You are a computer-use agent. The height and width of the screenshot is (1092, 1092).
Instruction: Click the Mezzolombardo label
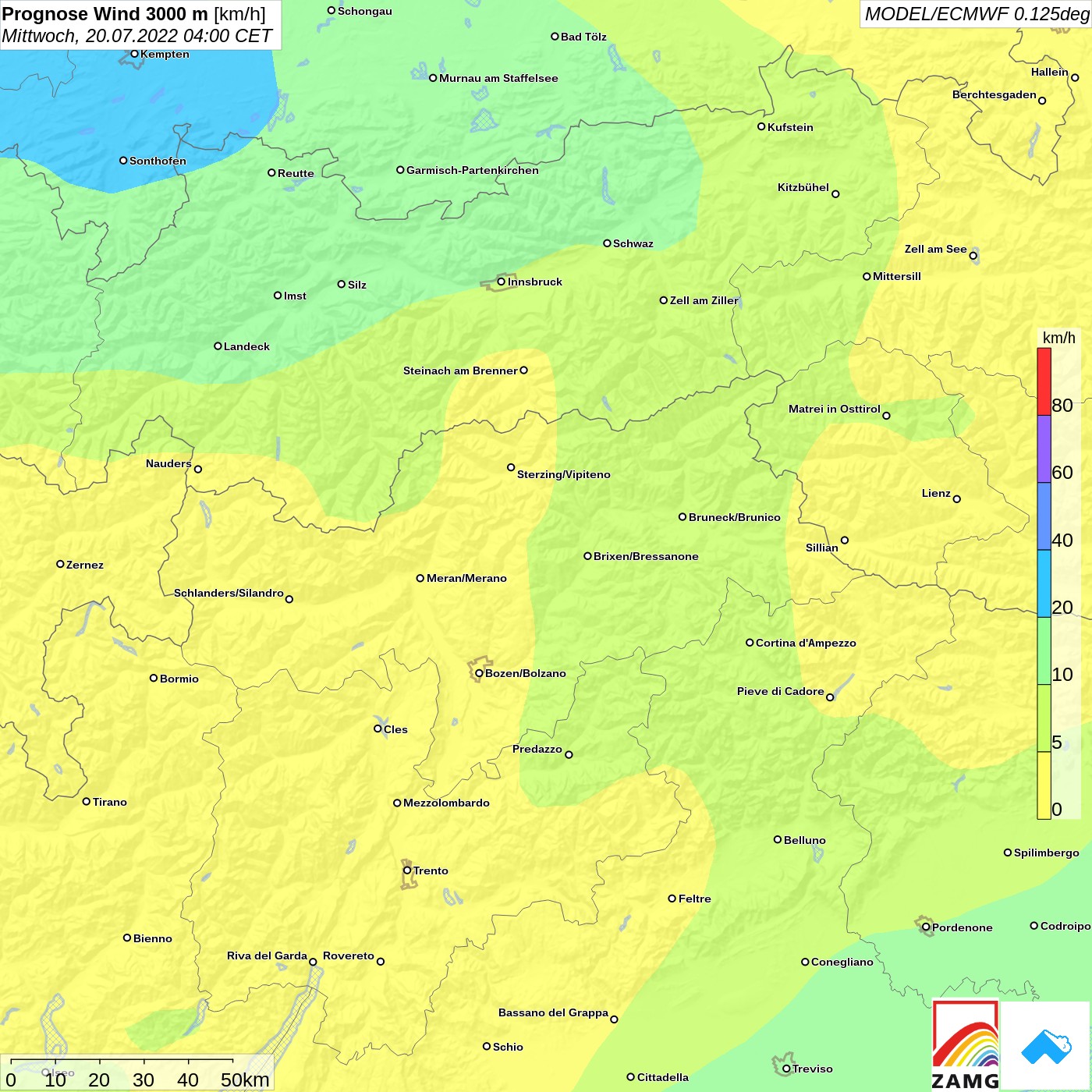coord(446,803)
